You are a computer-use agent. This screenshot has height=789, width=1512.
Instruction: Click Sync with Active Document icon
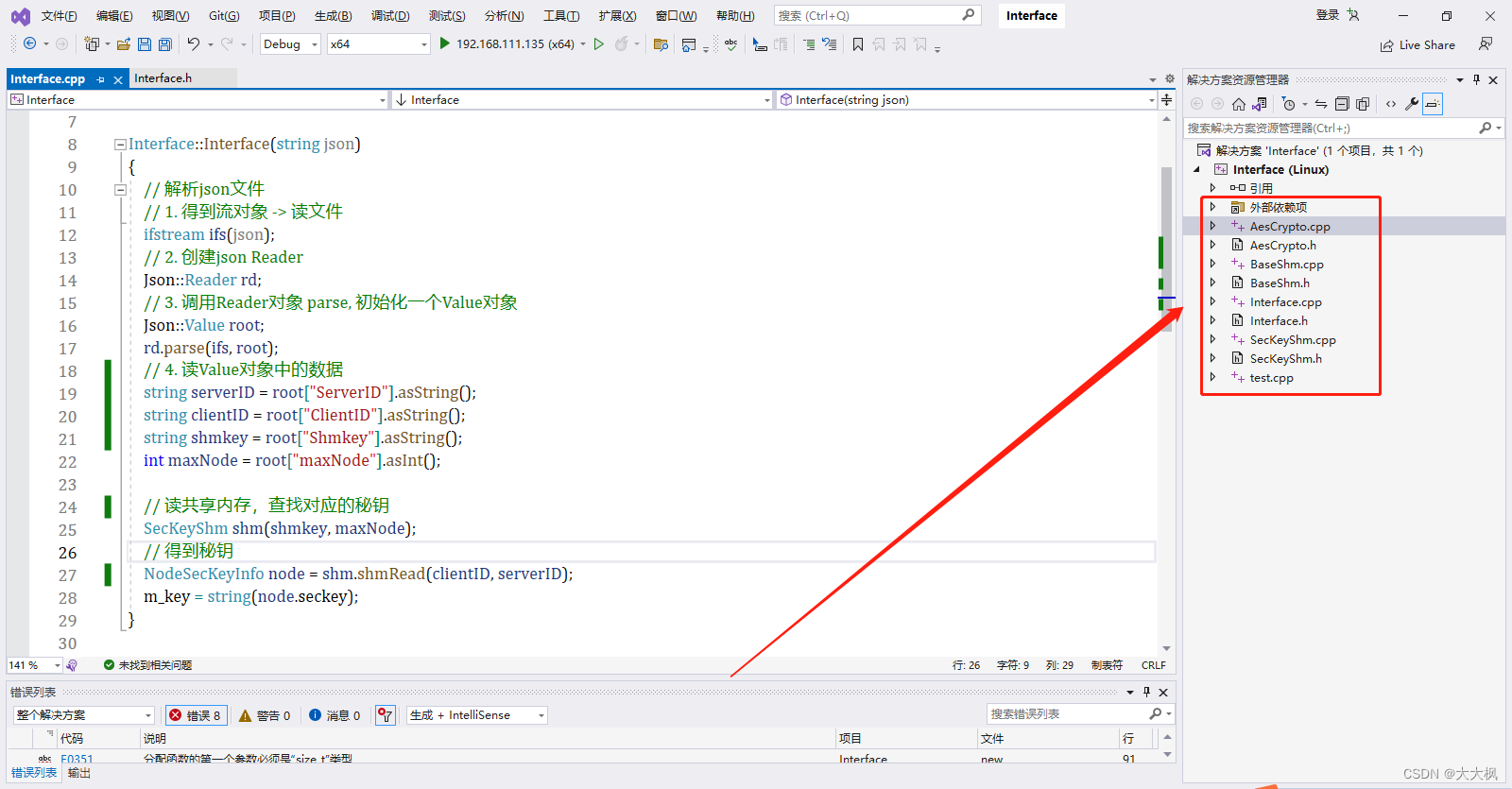pos(1320,104)
